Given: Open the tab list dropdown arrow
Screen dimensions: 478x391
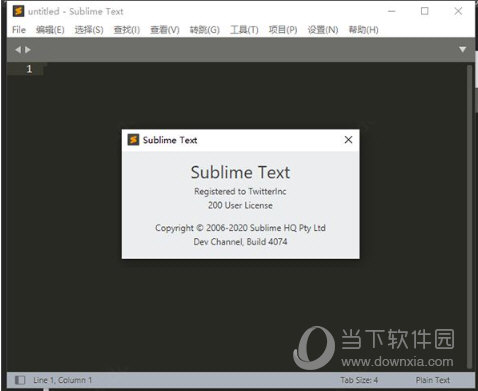Looking at the screenshot, I should click(x=462, y=50).
